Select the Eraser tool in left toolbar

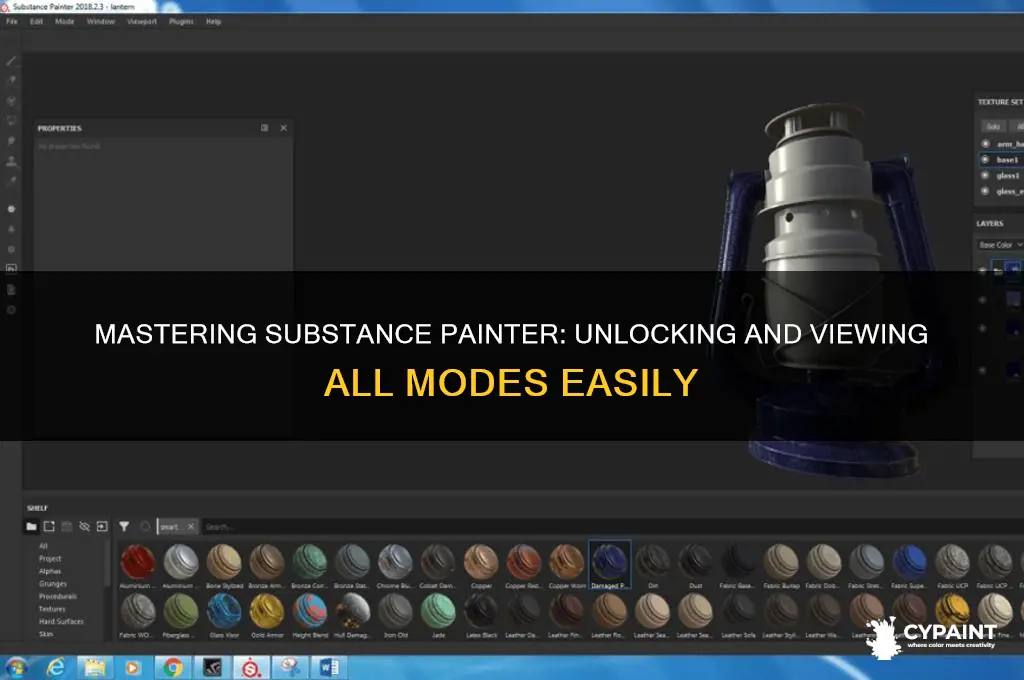click(x=11, y=80)
